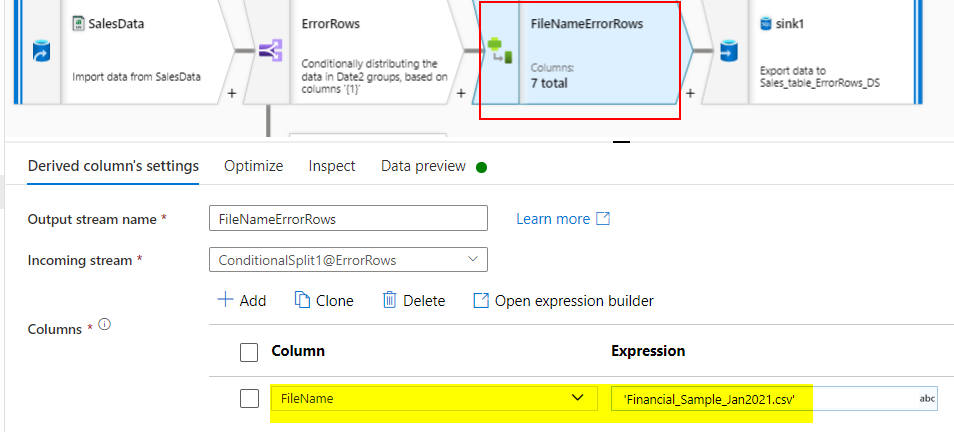Click the FileNameErrorRows derived column icon
The height and width of the screenshot is (432, 954).
click(500, 51)
